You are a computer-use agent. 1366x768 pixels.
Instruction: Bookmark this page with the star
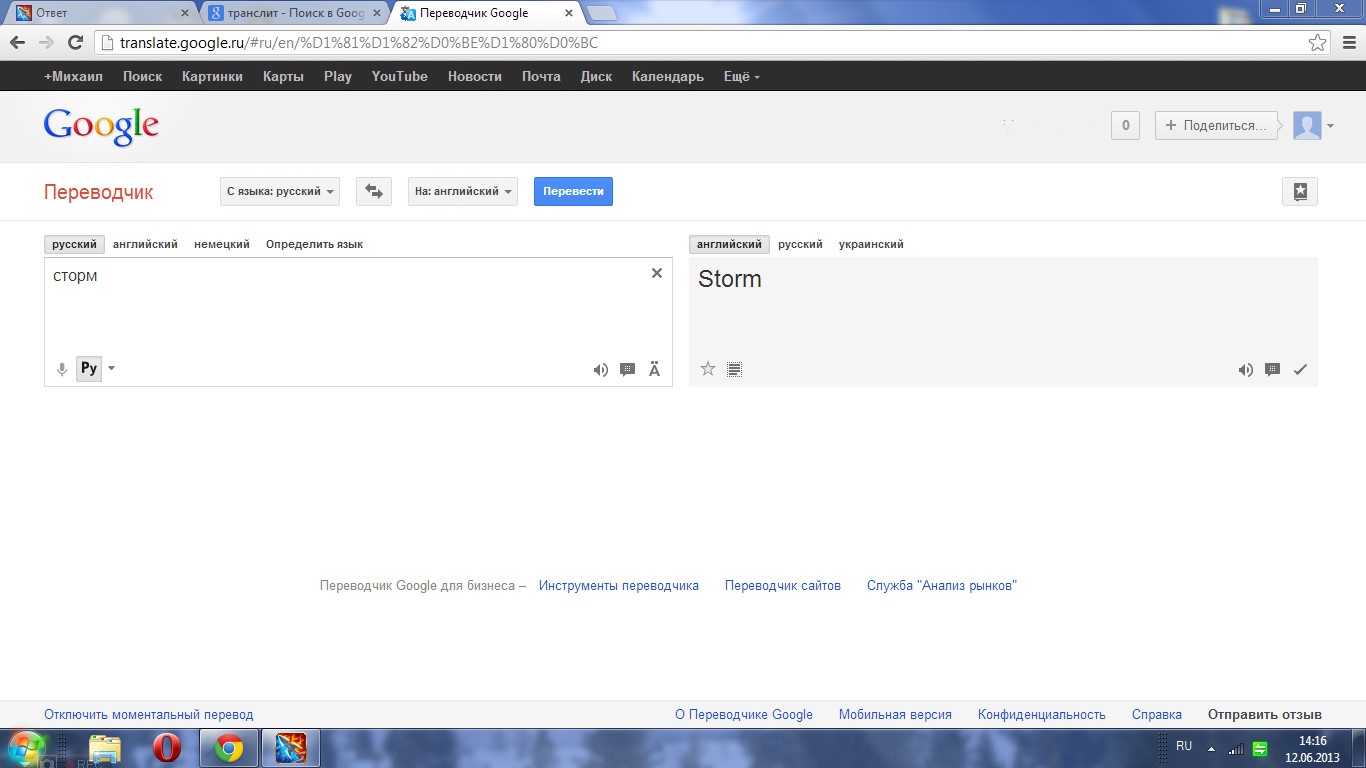[x=1318, y=43]
